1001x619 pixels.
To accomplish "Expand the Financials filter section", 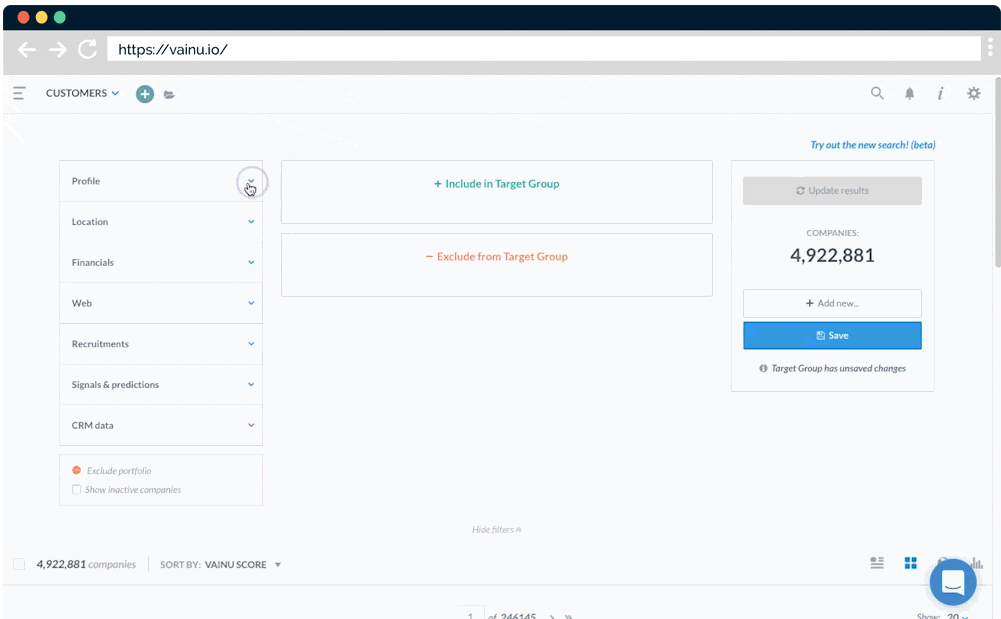I will [251, 262].
